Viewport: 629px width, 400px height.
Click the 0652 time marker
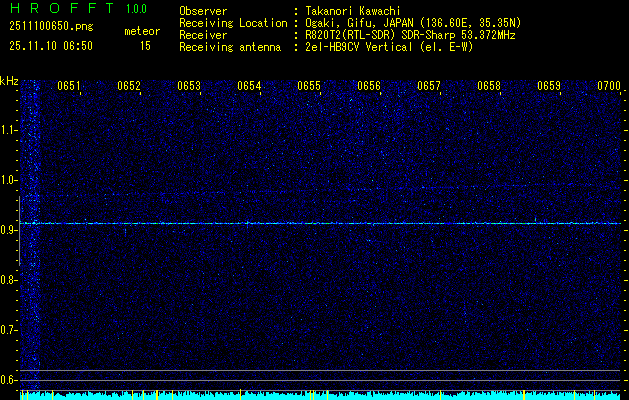click(128, 86)
